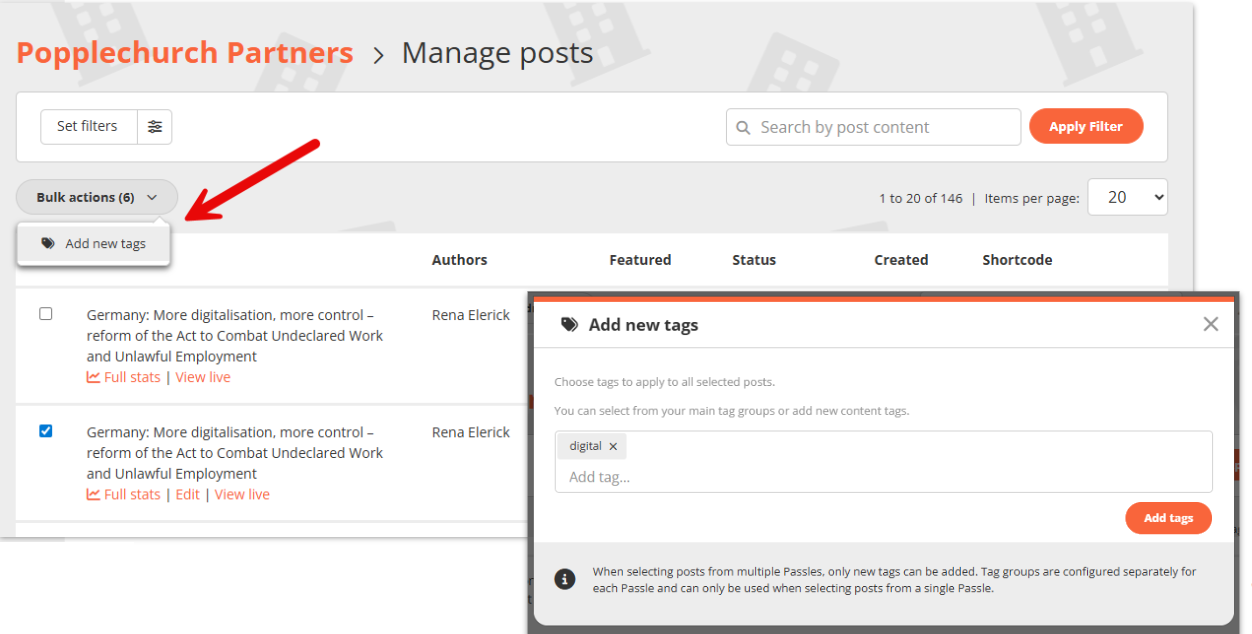The height and width of the screenshot is (634, 1252).
Task: Open the Items per page dropdown
Action: (1127, 198)
